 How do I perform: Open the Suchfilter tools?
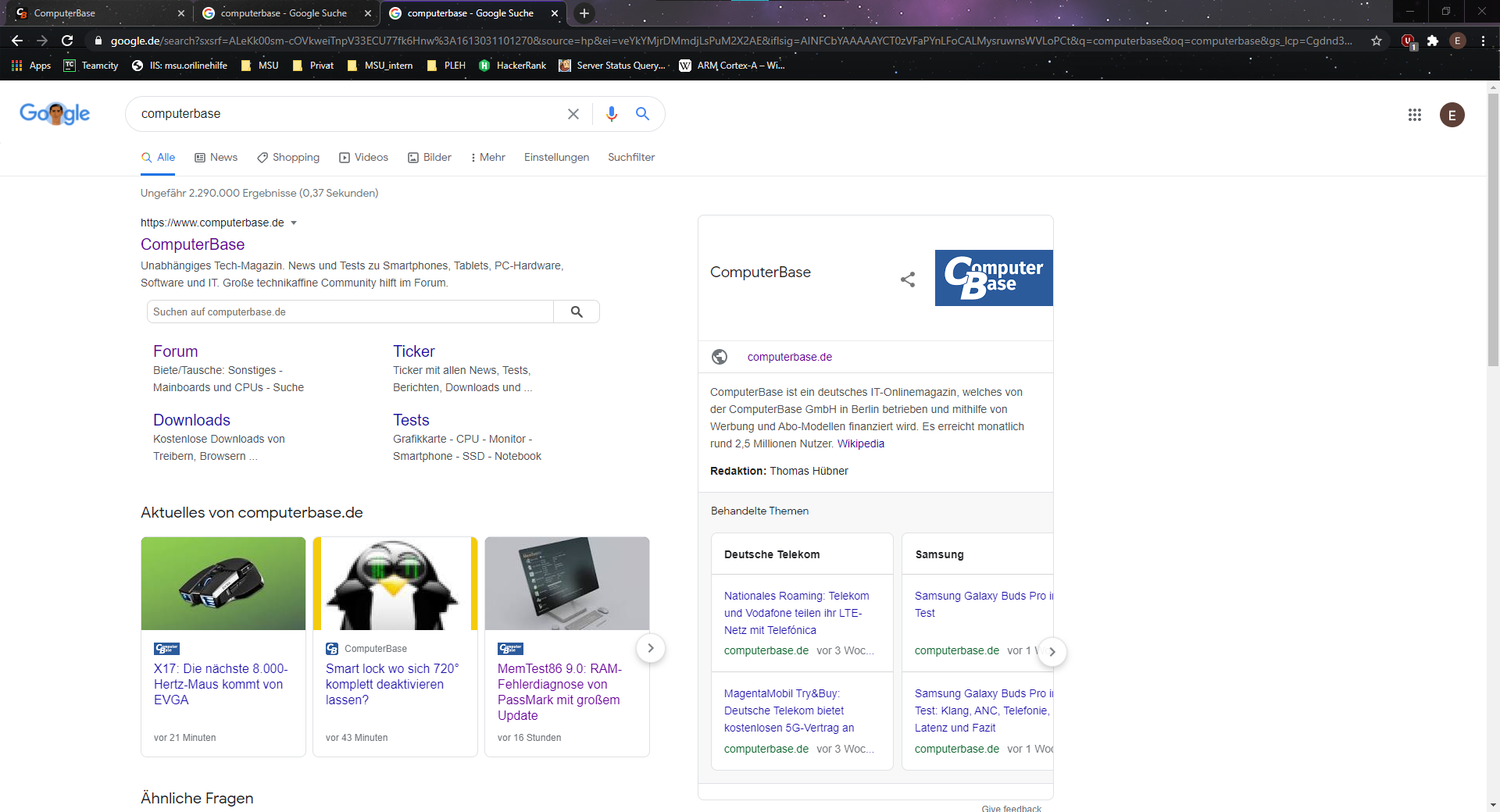tap(631, 158)
